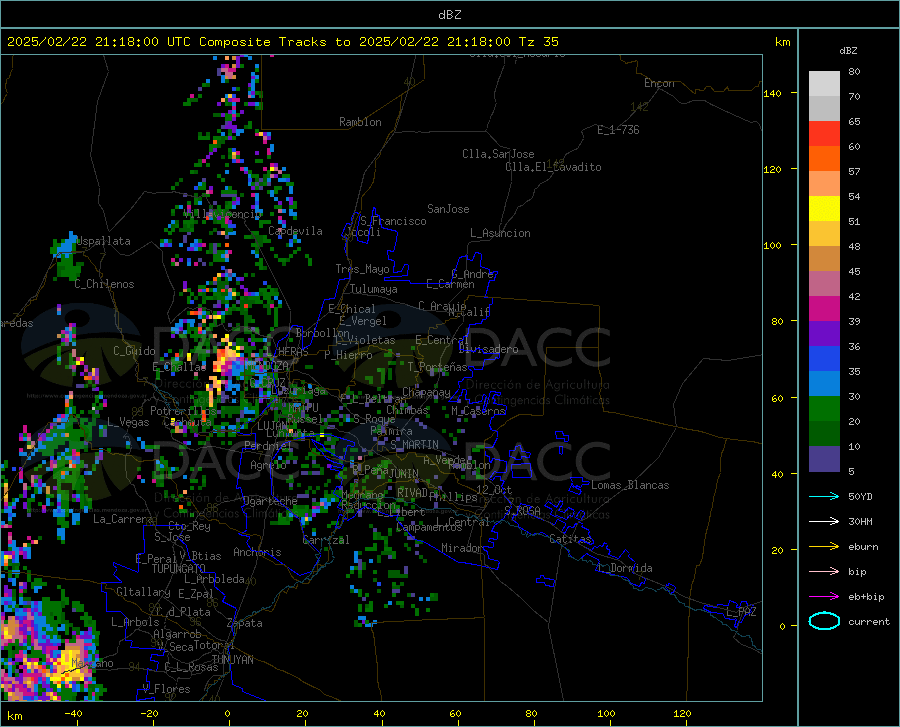The height and width of the screenshot is (727, 900).
Task: Click the 'Encon' map label
Action: tap(659, 83)
